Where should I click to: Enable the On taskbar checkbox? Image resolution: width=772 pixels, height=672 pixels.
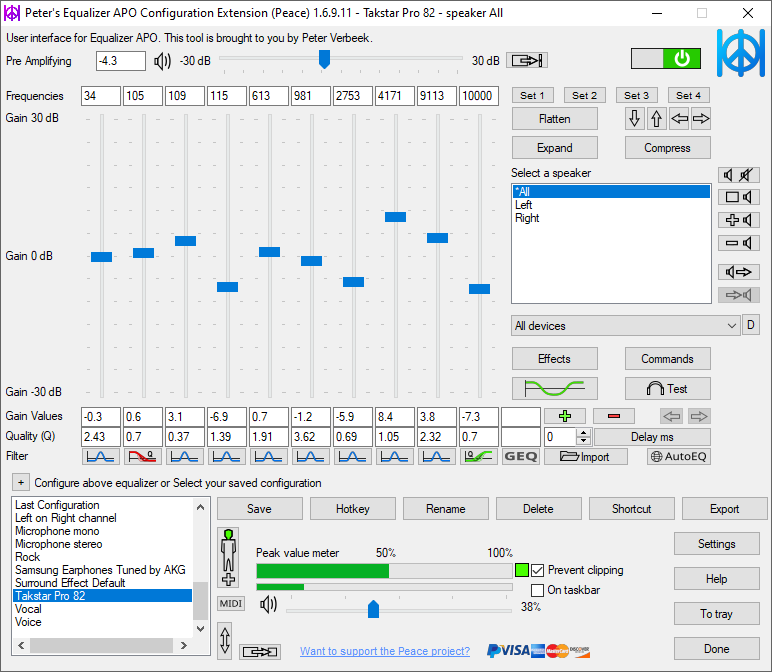click(x=538, y=590)
